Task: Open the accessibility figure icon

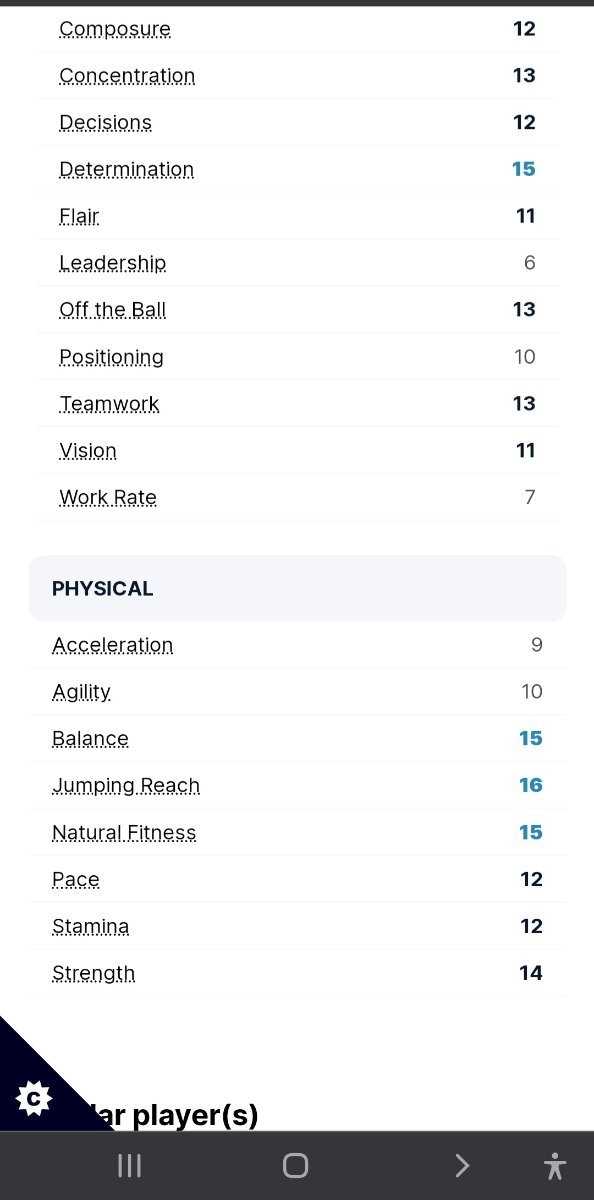Action: tap(555, 1166)
